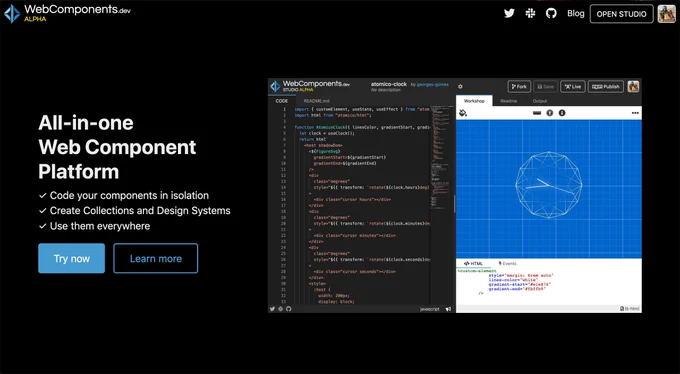Click the Fork button in studio
Viewport: 680px width, 374px height.
519,86
